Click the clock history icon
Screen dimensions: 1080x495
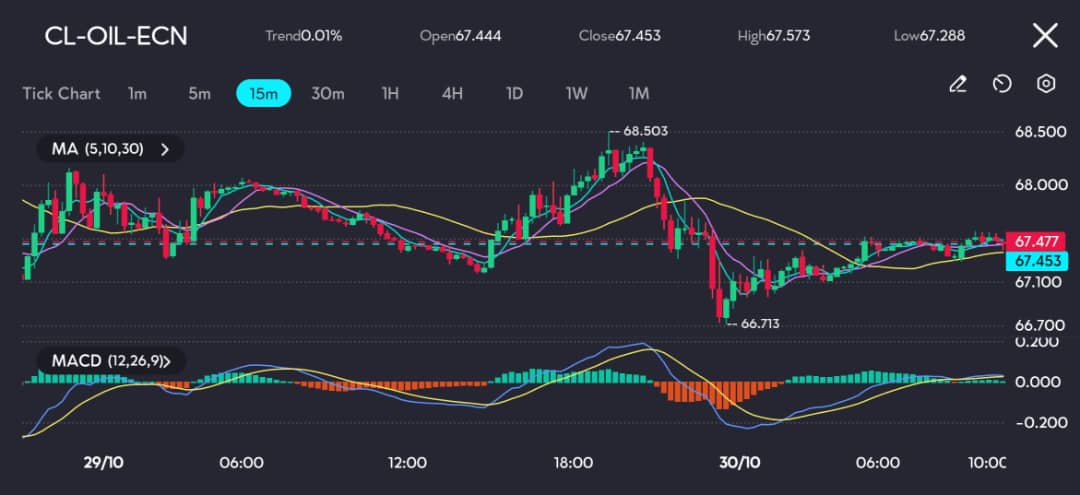point(1002,84)
